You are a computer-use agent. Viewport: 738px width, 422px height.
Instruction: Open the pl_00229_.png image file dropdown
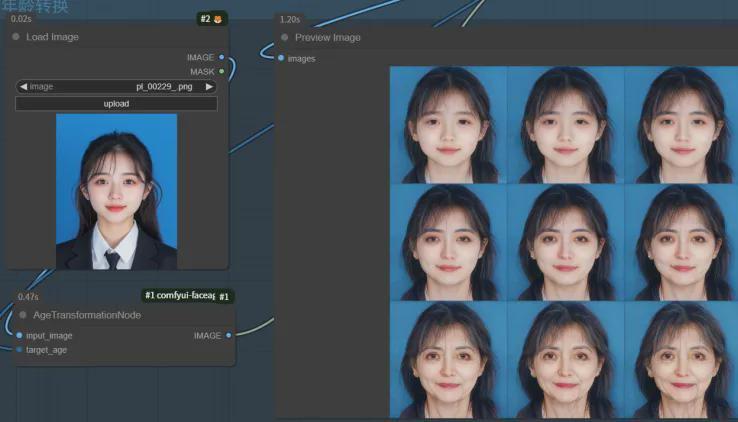(116, 87)
